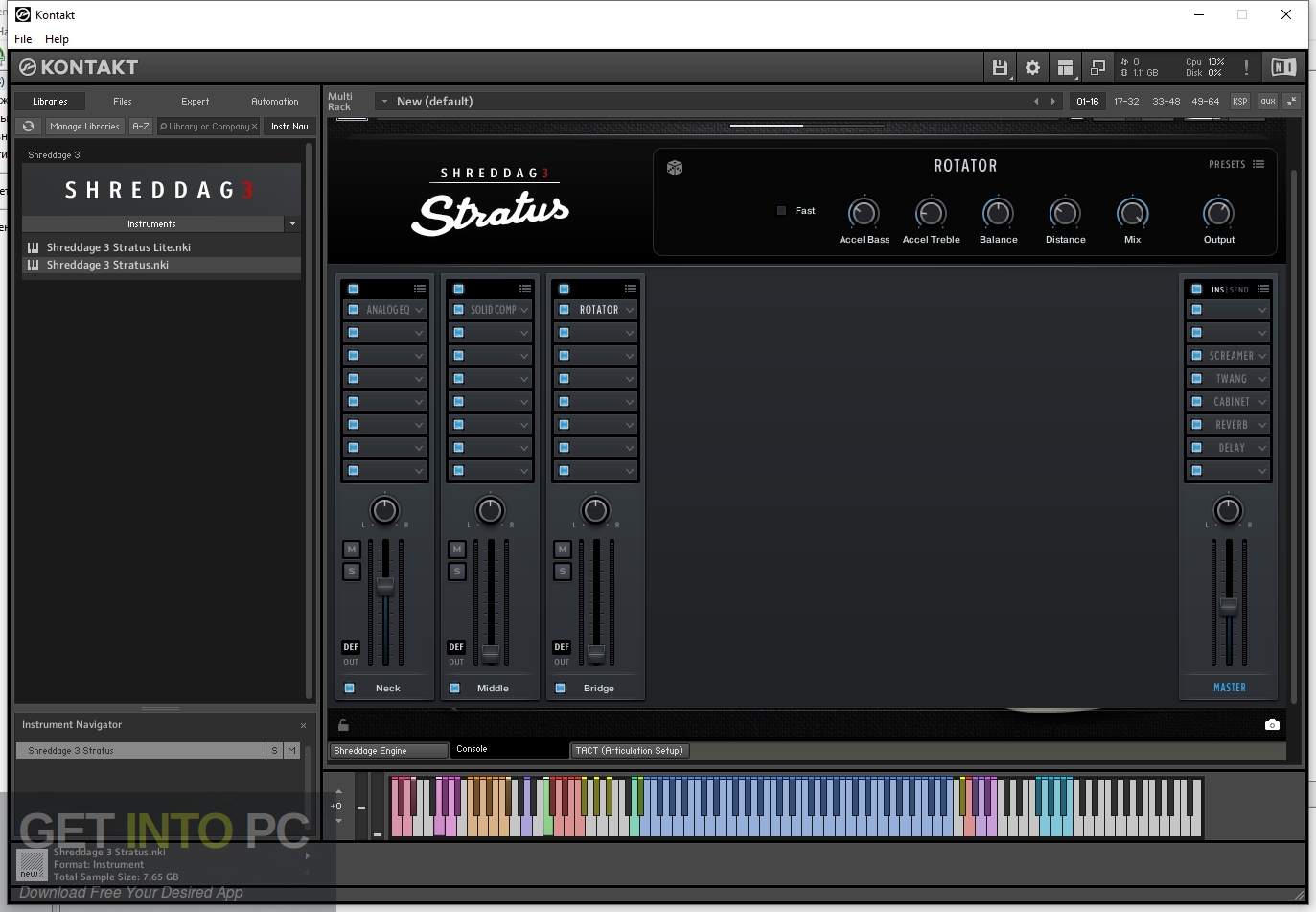Clear the library search field X
This screenshot has height=912, width=1316.
(255, 127)
